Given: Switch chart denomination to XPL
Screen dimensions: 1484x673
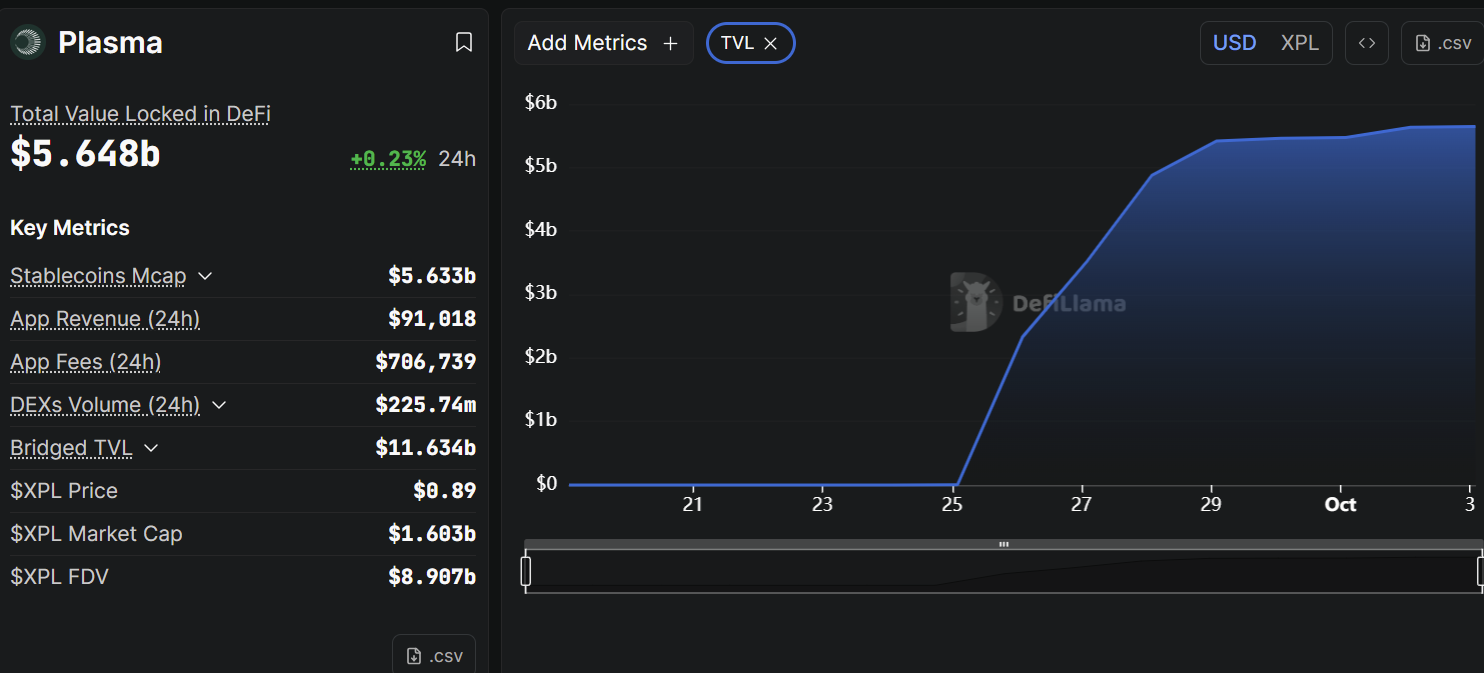Looking at the screenshot, I should click(1299, 43).
